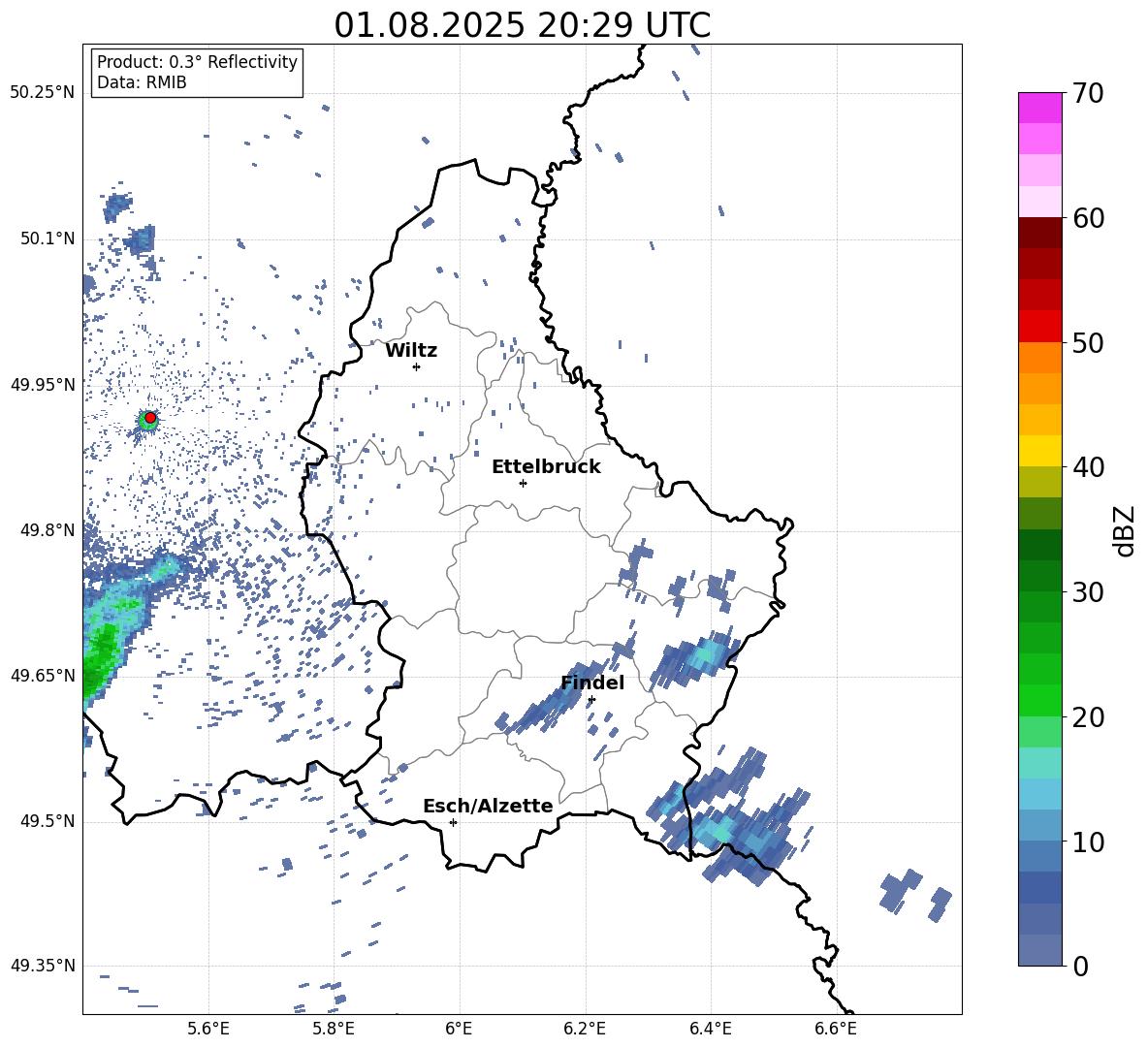Click the colorbar tick label 60
Viewport: 1148px width, 1048px height.
(x=1088, y=218)
